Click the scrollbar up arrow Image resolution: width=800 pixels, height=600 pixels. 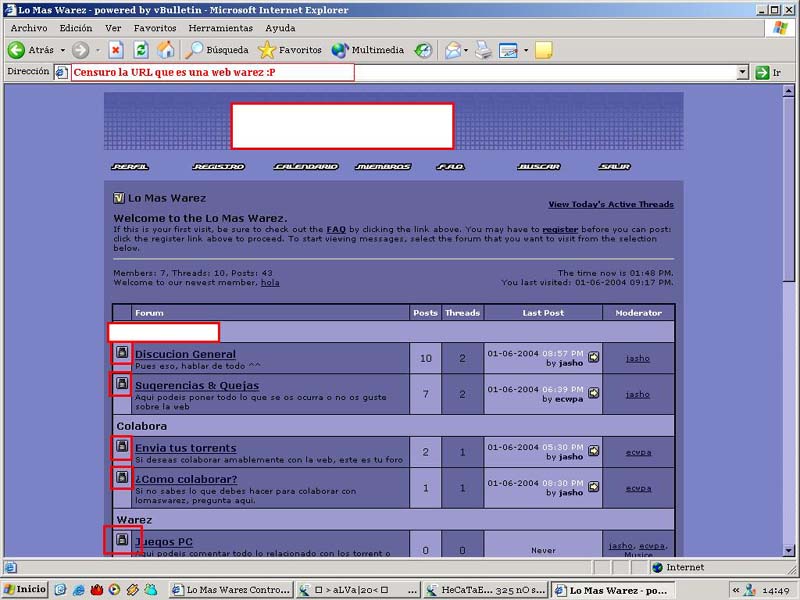pyautogui.click(x=789, y=91)
